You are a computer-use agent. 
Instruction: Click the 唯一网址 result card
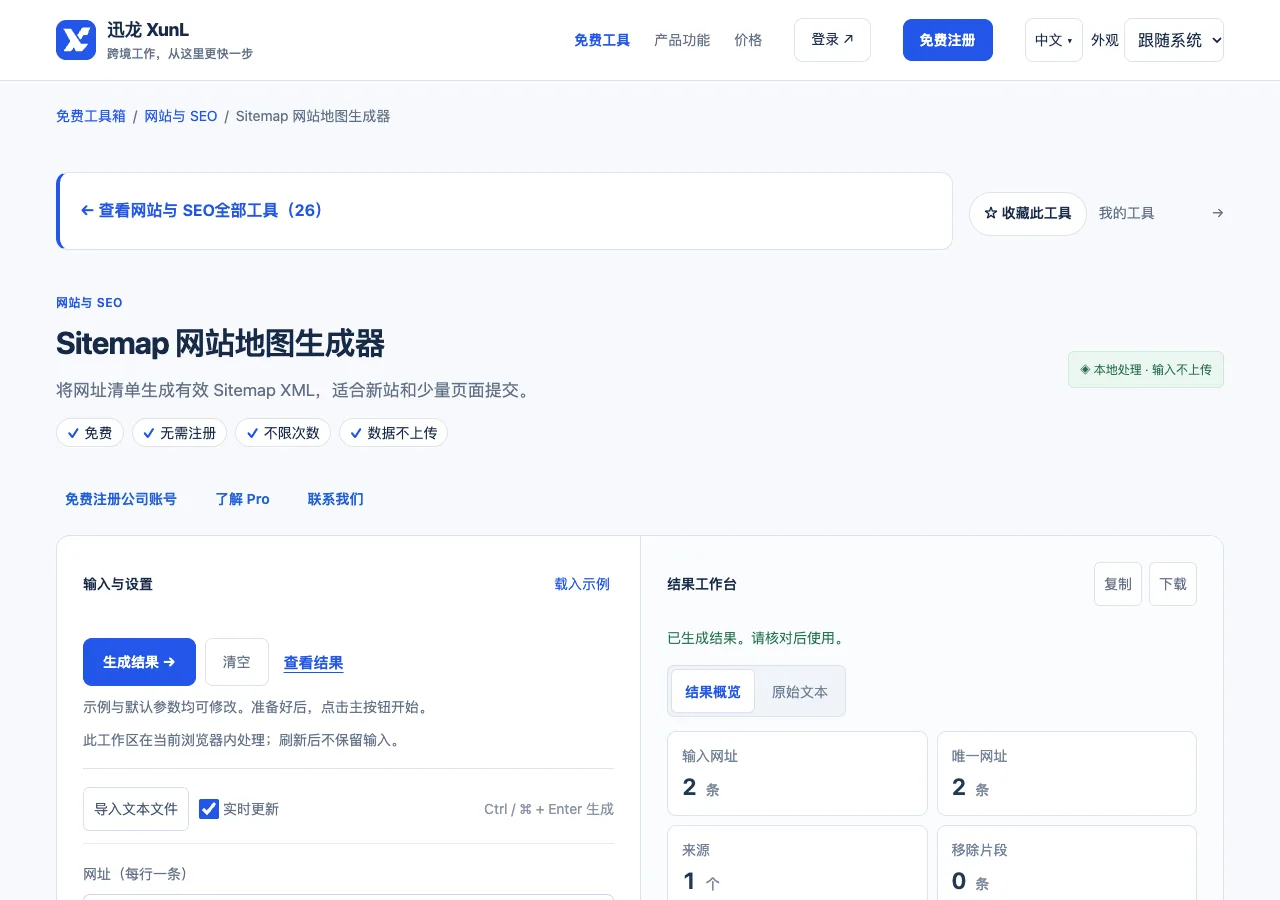(x=1067, y=774)
